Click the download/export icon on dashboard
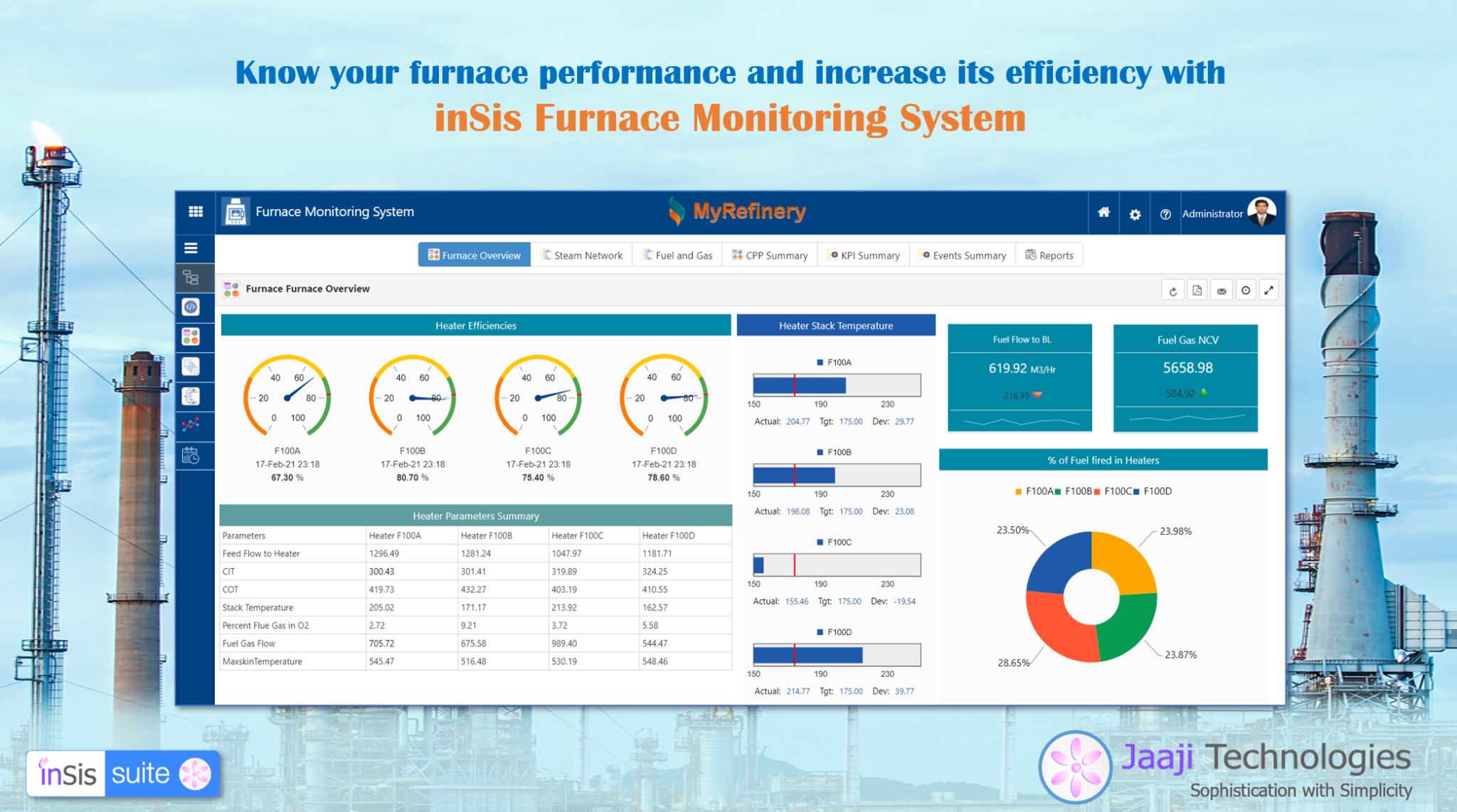This screenshot has width=1457, height=812. tap(1195, 292)
